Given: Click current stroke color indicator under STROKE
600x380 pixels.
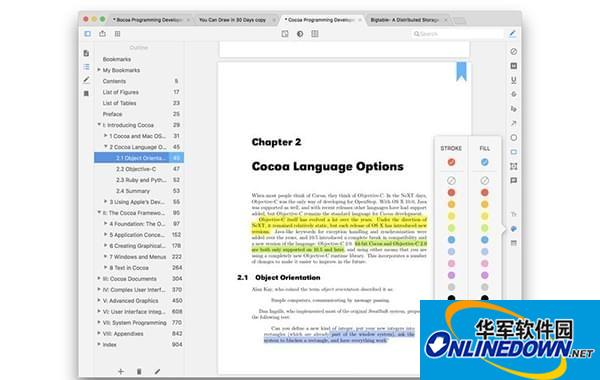Looking at the screenshot, I should (452, 162).
